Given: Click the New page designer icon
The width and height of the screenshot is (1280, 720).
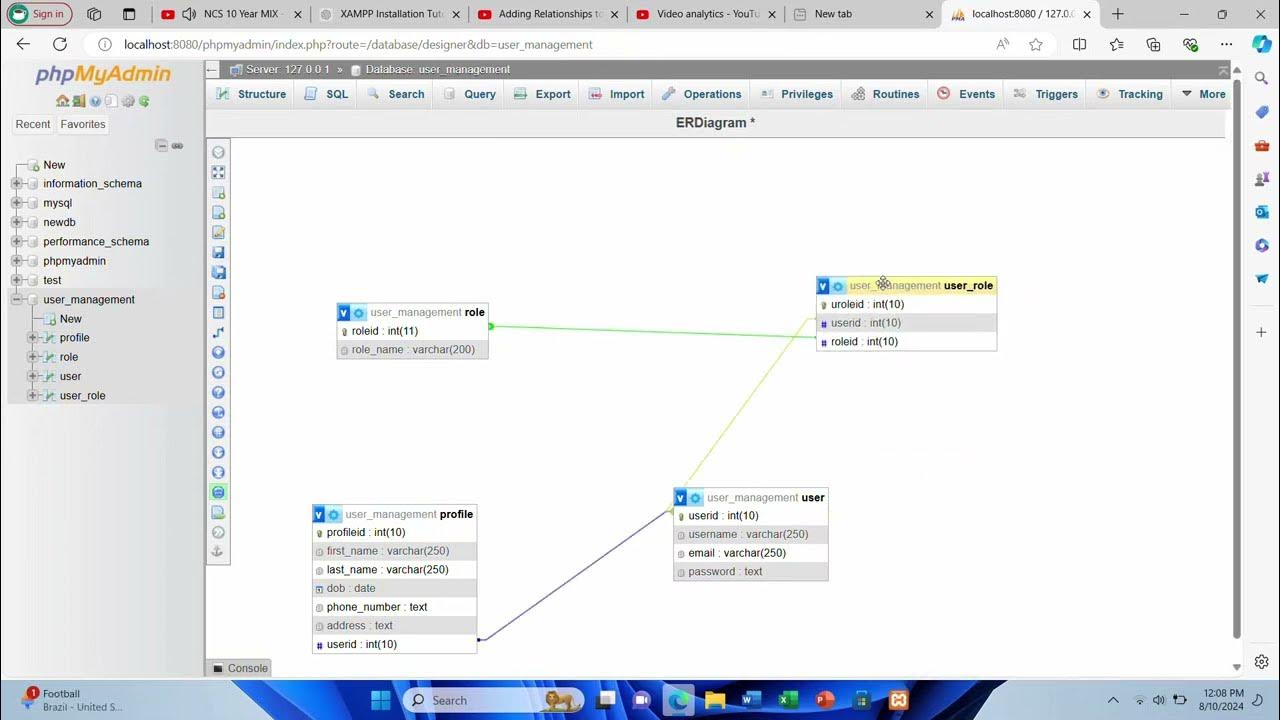Looking at the screenshot, I should click(x=218, y=212).
